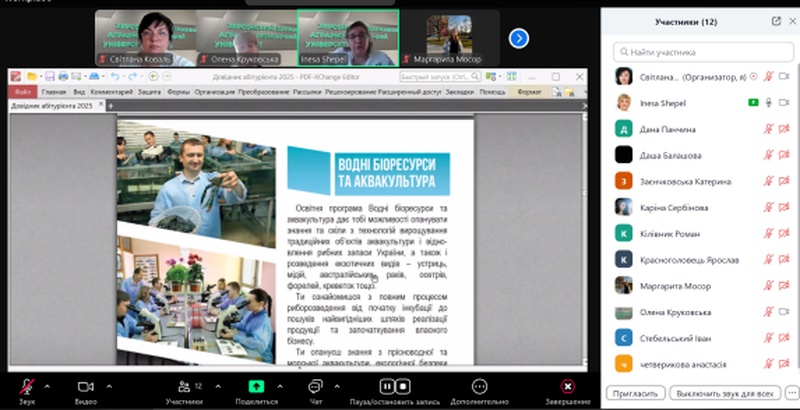800x410 pixels.
Task: Close the Довідник абітурієнта 2025 document tab
Action: click(101, 105)
